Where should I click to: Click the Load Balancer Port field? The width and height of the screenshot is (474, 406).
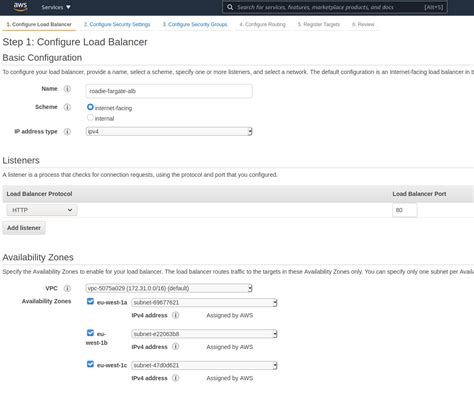pyautogui.click(x=404, y=210)
